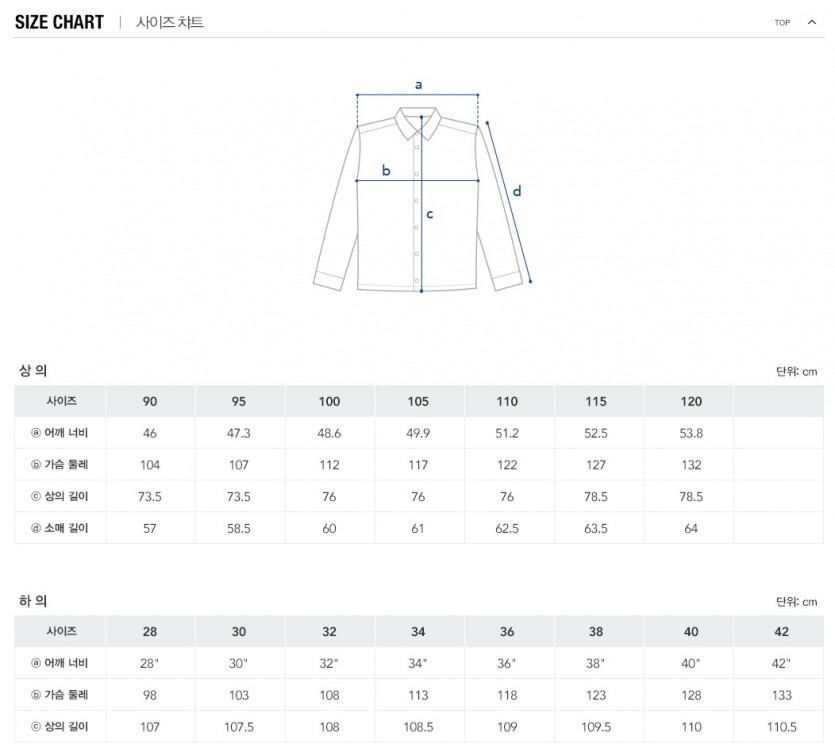
Task: Click the 42" cell in 하의 table
Action: (781, 663)
